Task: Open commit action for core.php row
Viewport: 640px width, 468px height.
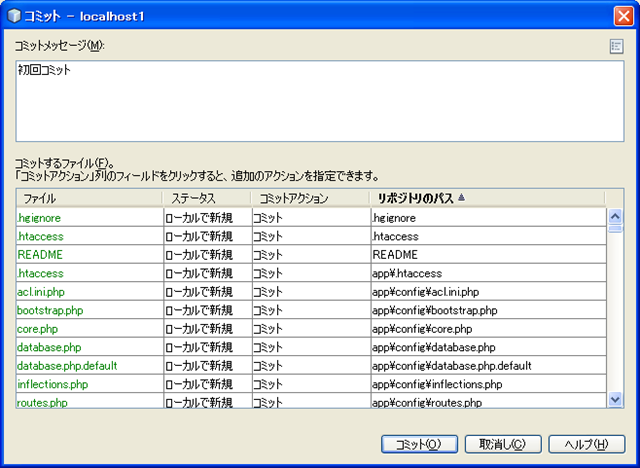Action: pyautogui.click(x=311, y=329)
